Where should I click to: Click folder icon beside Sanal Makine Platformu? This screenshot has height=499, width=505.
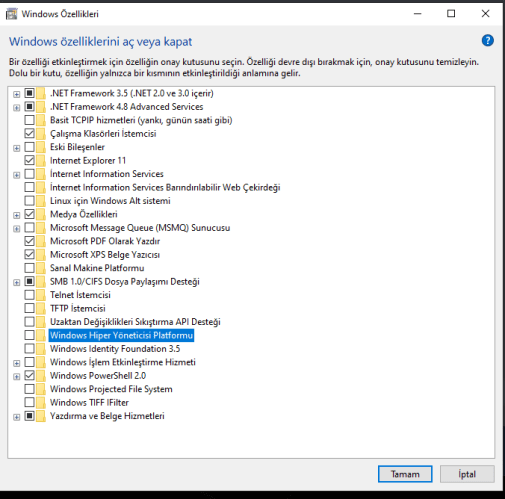coord(41,268)
